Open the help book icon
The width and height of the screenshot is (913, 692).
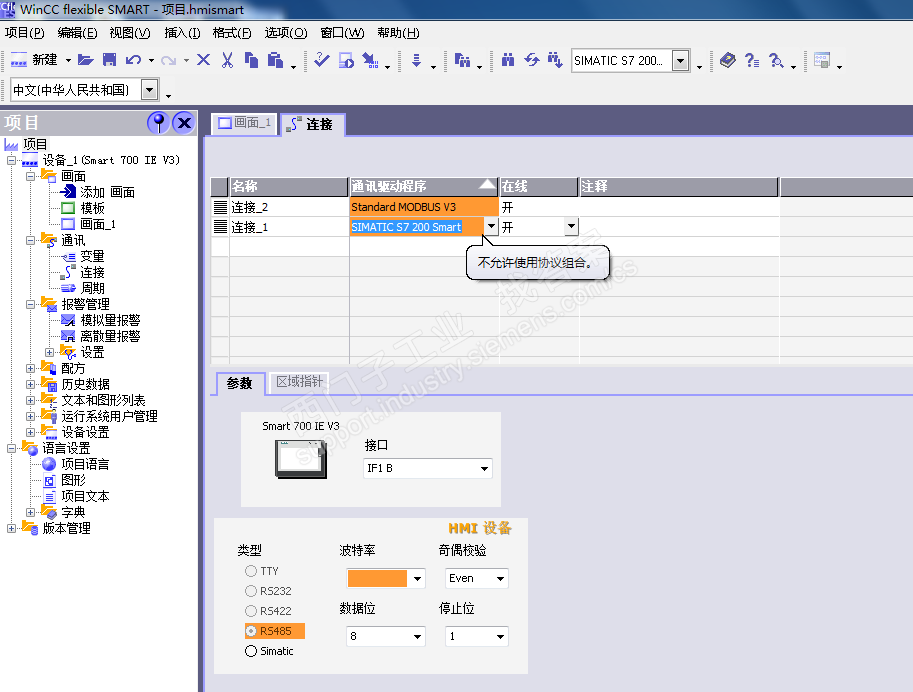[x=727, y=60]
